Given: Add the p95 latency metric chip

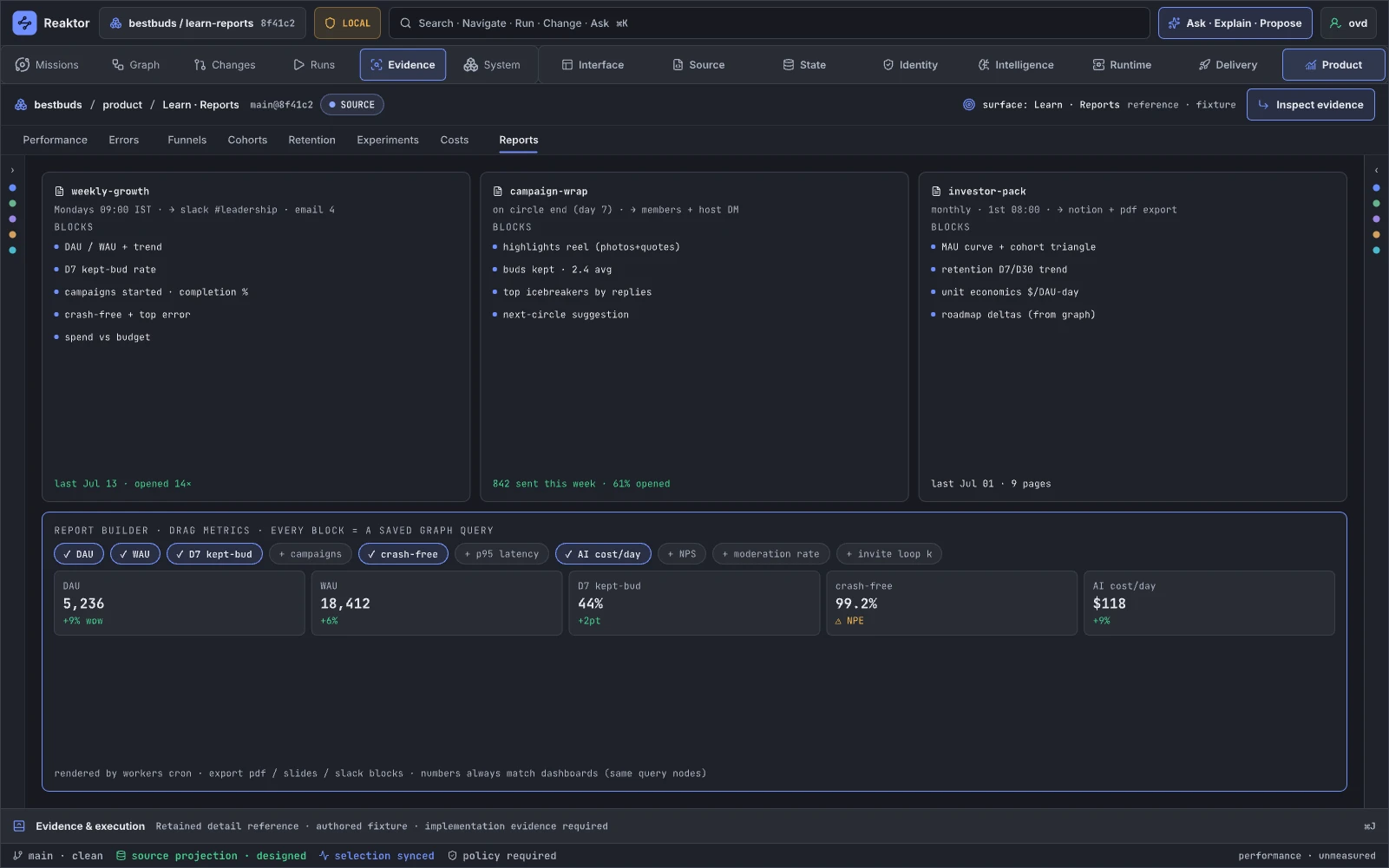Looking at the screenshot, I should point(501,554).
